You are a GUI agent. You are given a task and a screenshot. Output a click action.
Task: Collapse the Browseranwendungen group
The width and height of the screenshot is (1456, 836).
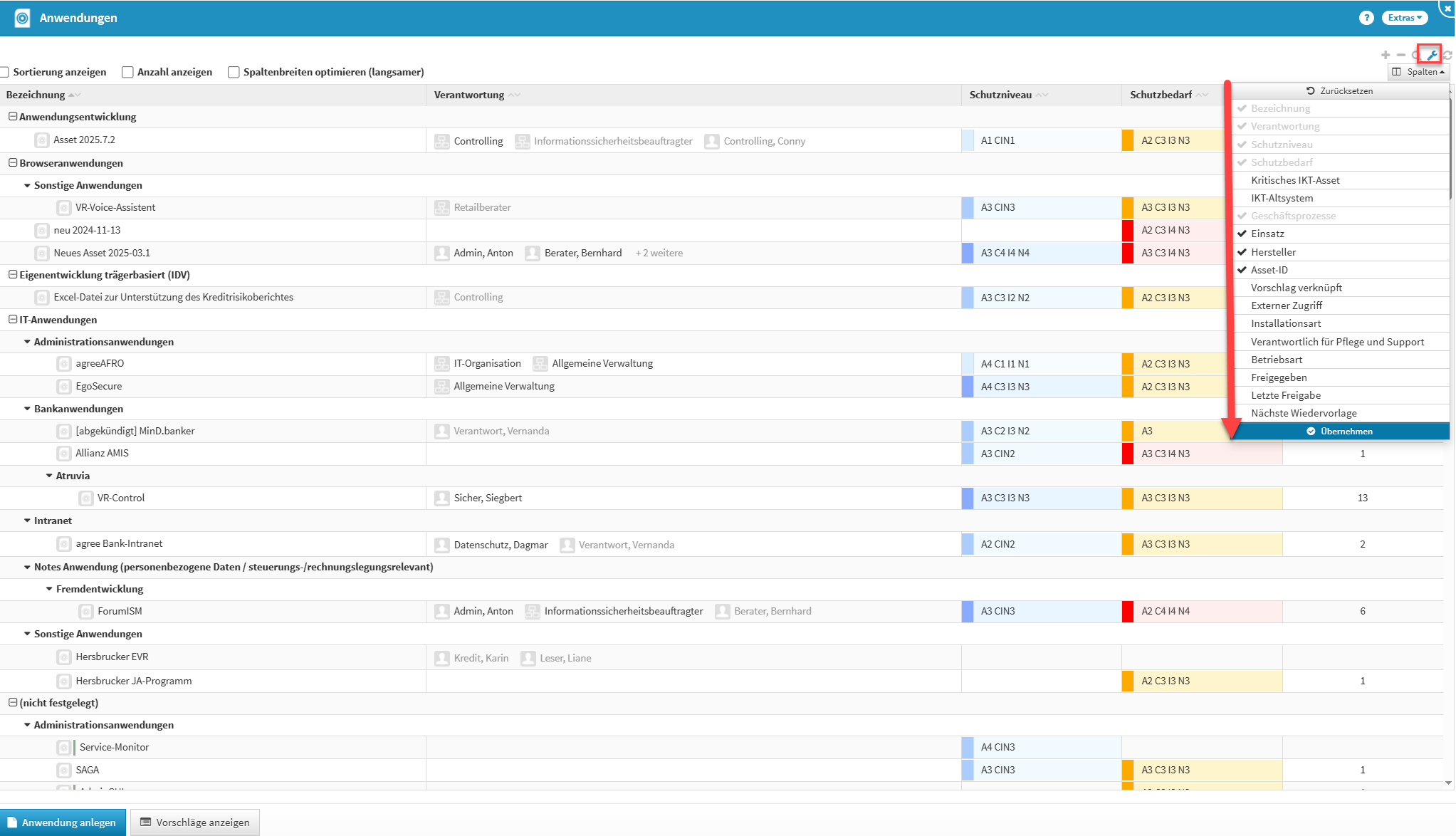coord(12,163)
